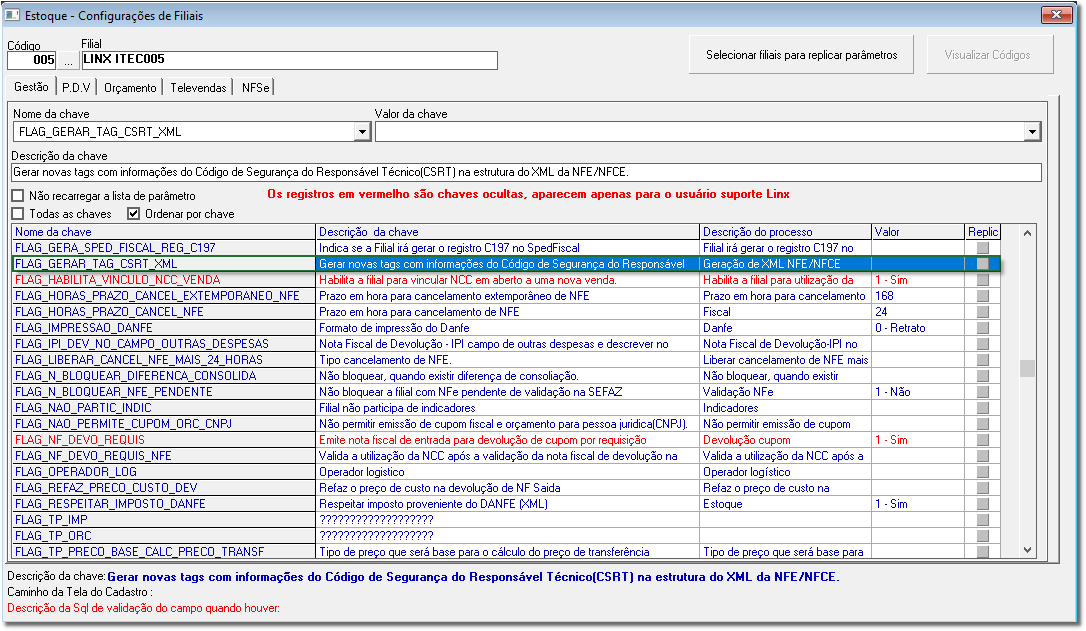
Task: Click process cell Geração de XML NFE/NFCE
Action: [x=785, y=264]
